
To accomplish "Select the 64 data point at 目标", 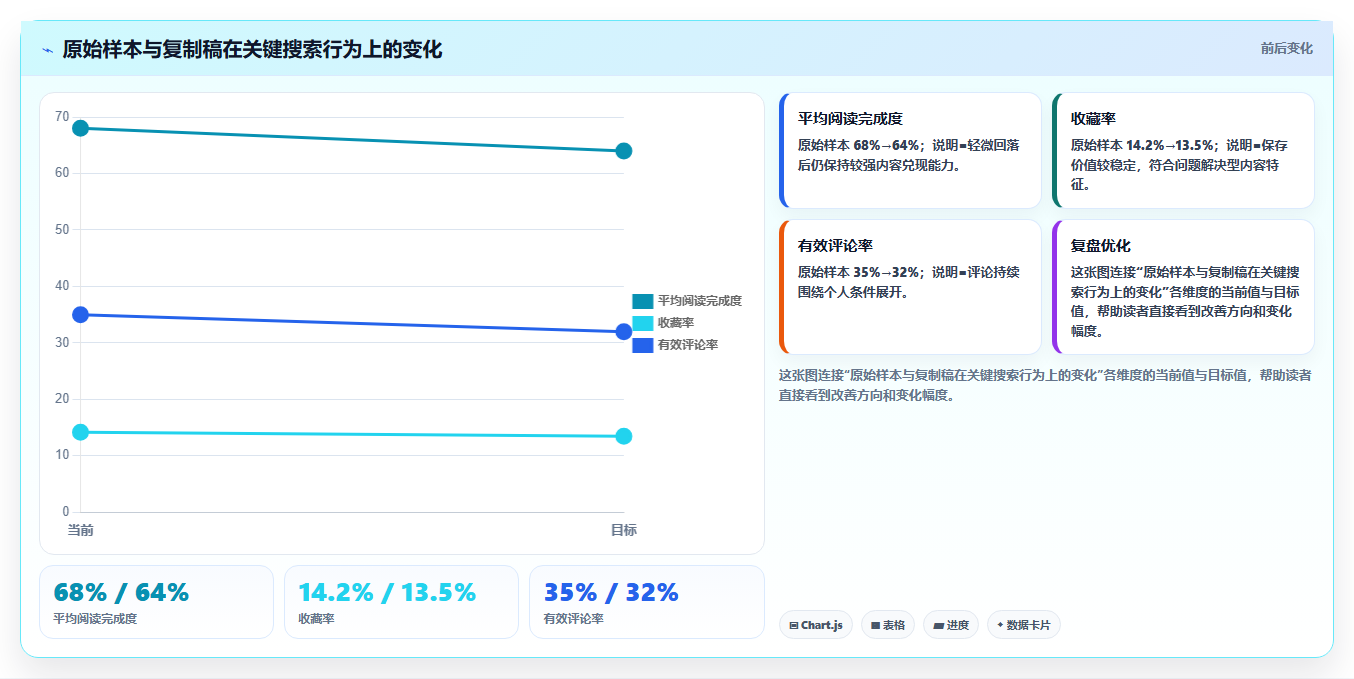I will point(624,151).
